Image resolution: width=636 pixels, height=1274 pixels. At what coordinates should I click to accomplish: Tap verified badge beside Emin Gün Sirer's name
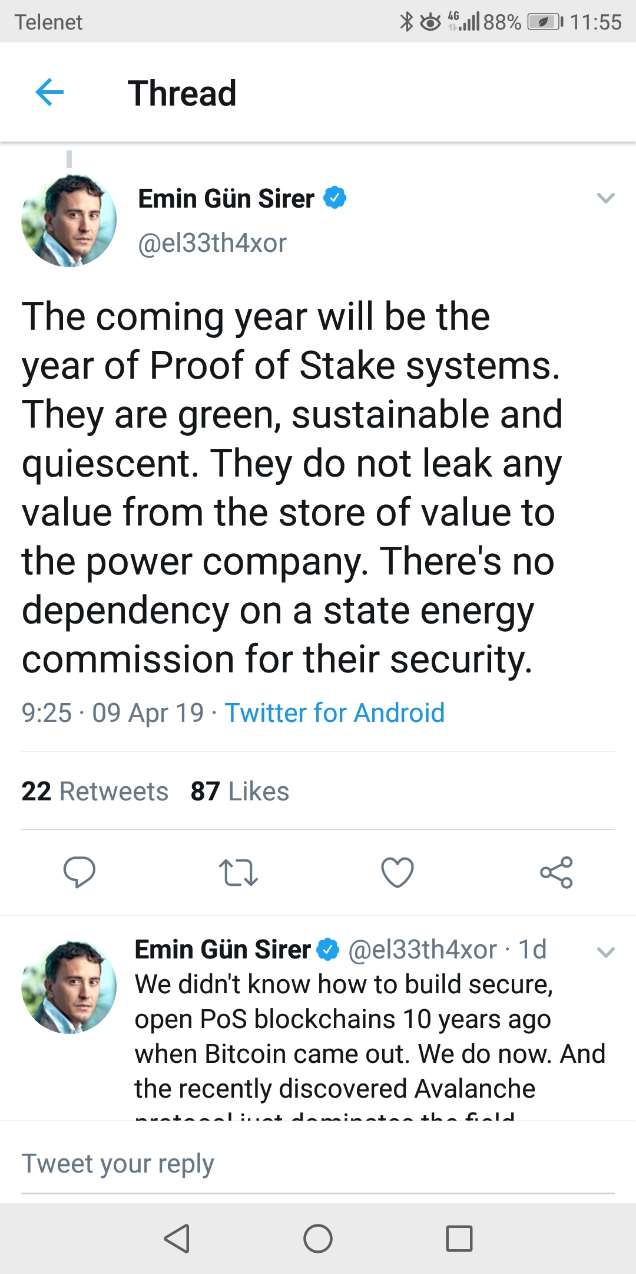[x=335, y=198]
